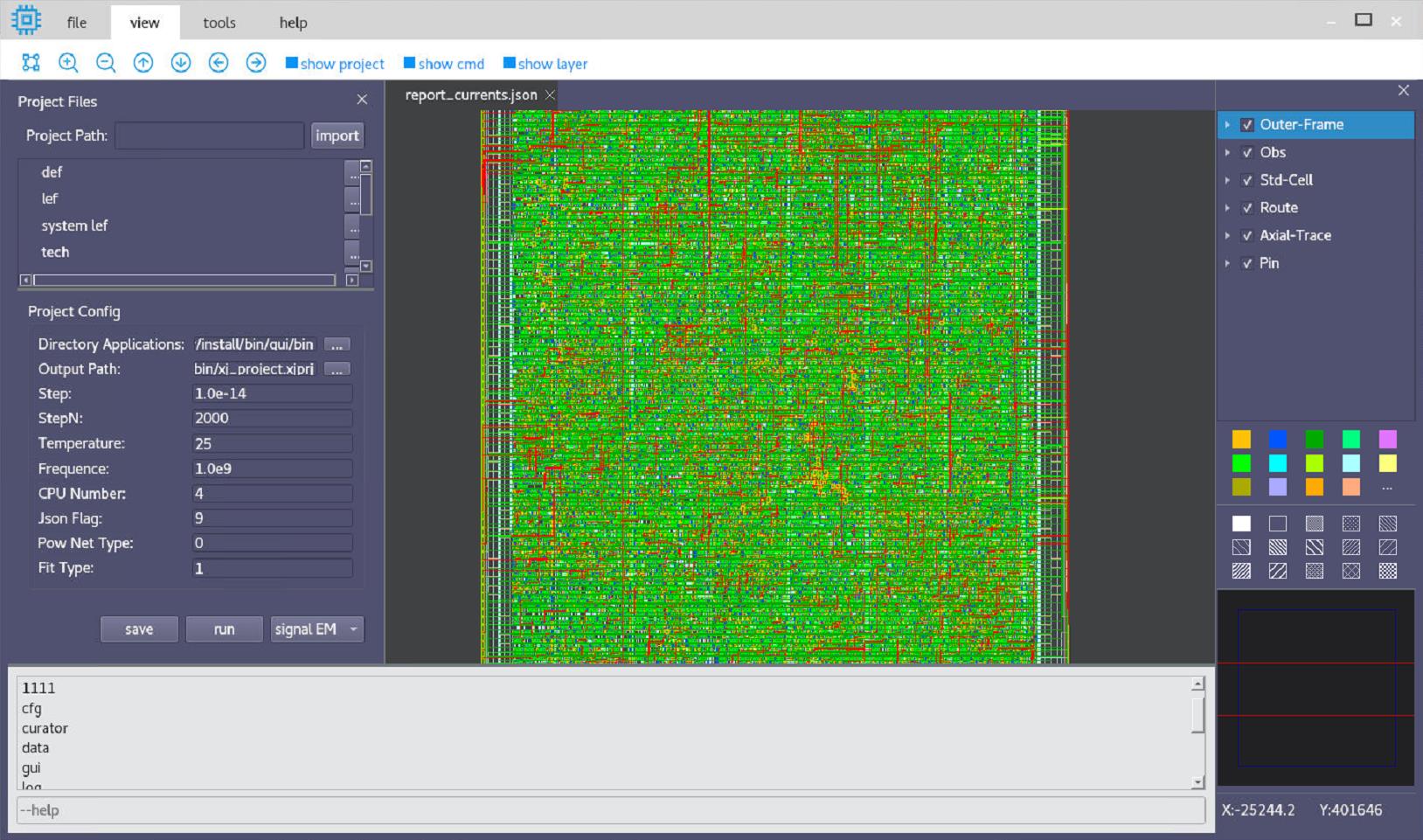
Task: Close the Project Files panel
Action: [x=362, y=100]
